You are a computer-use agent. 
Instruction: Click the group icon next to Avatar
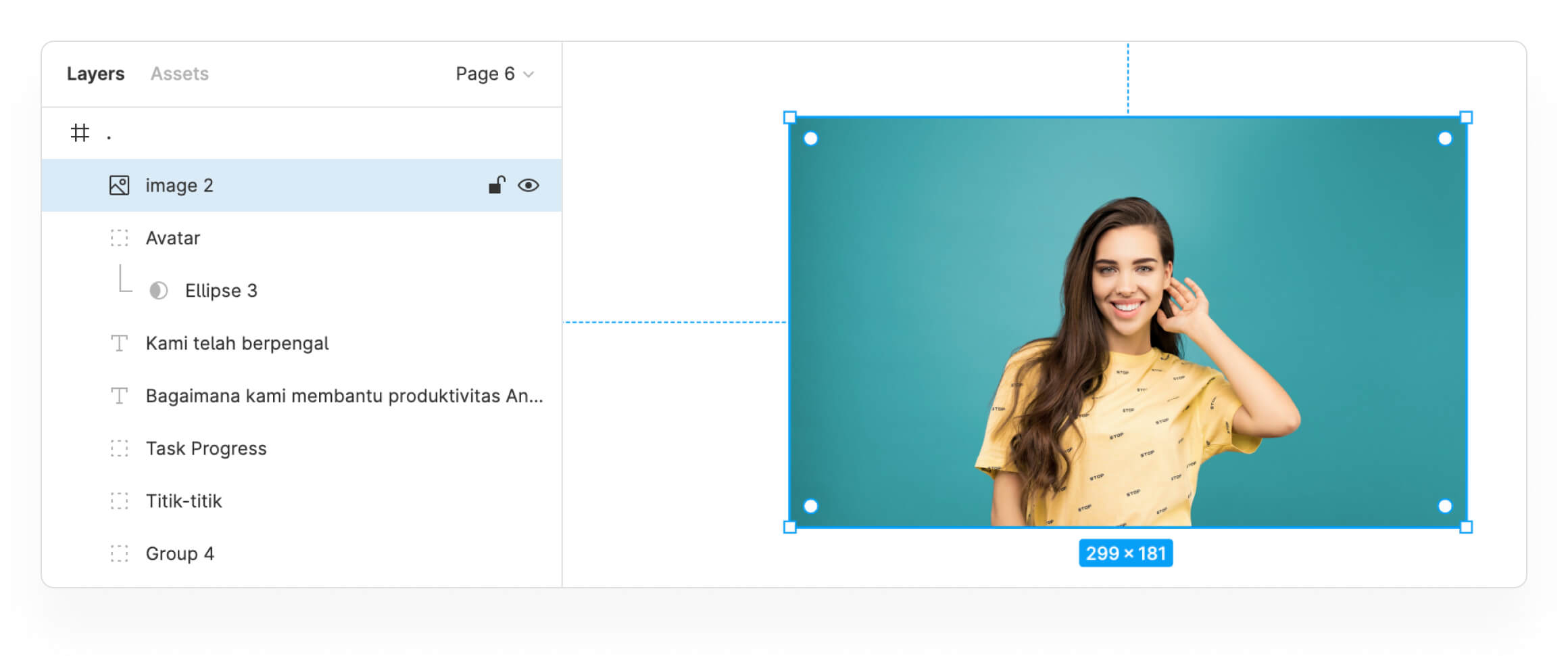119,238
